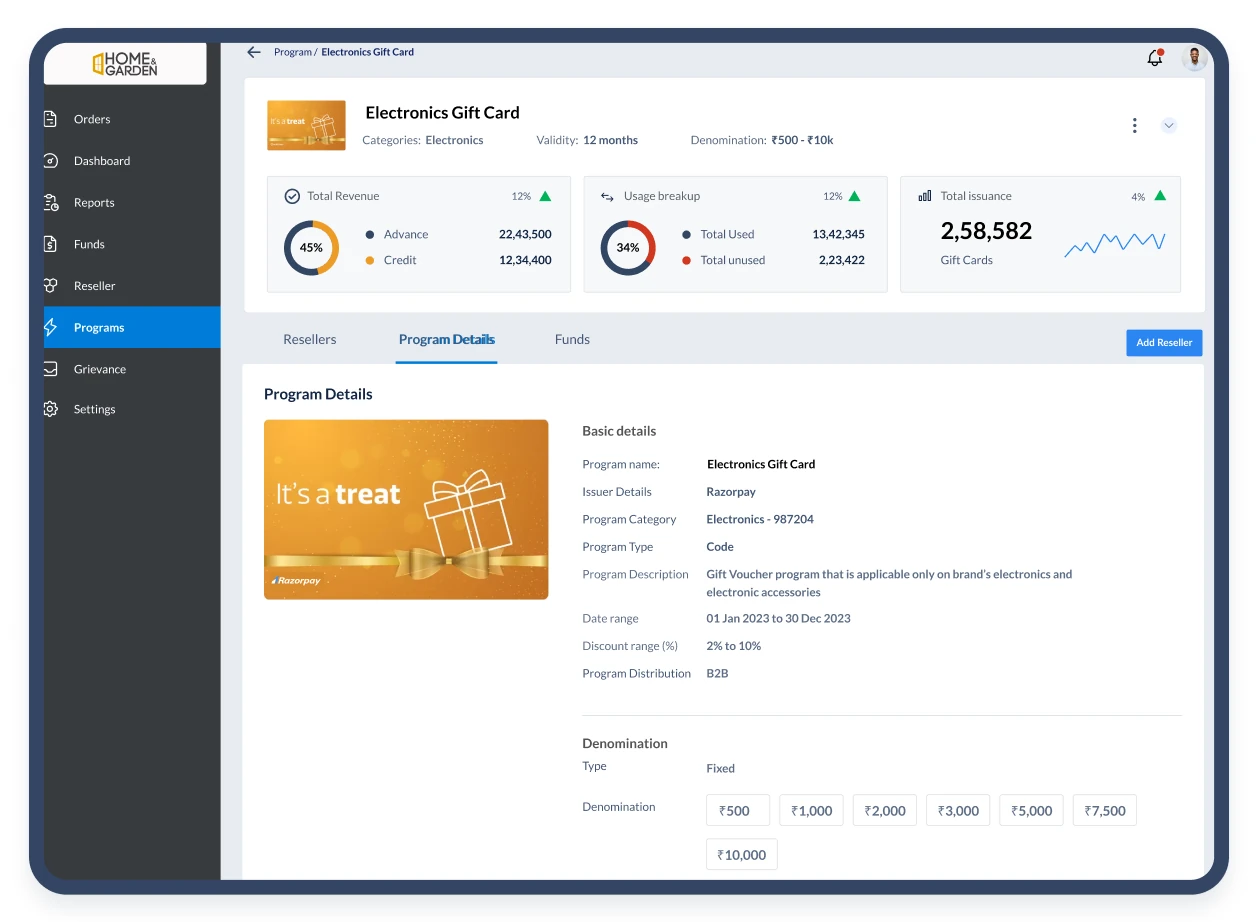Click the Settings gear icon
Image resolution: width=1256 pixels, height=922 pixels.
point(51,409)
